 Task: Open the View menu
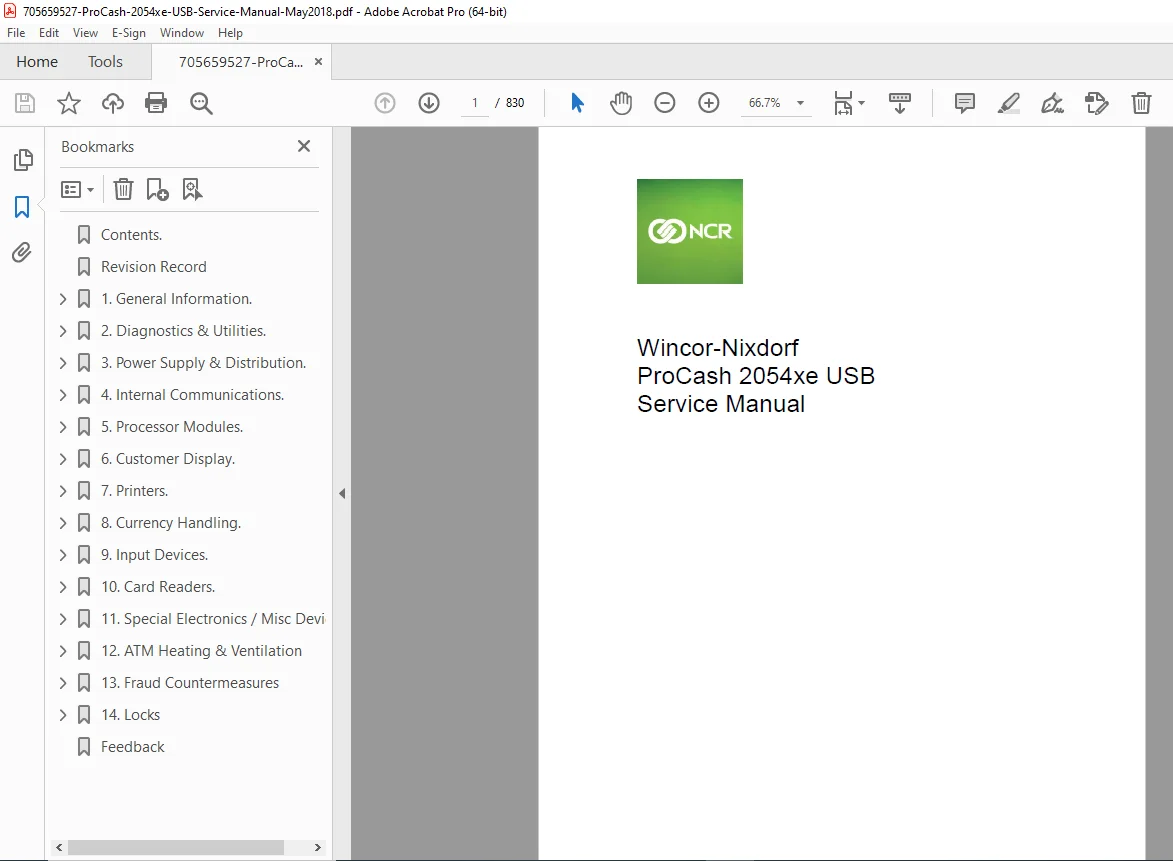(85, 33)
